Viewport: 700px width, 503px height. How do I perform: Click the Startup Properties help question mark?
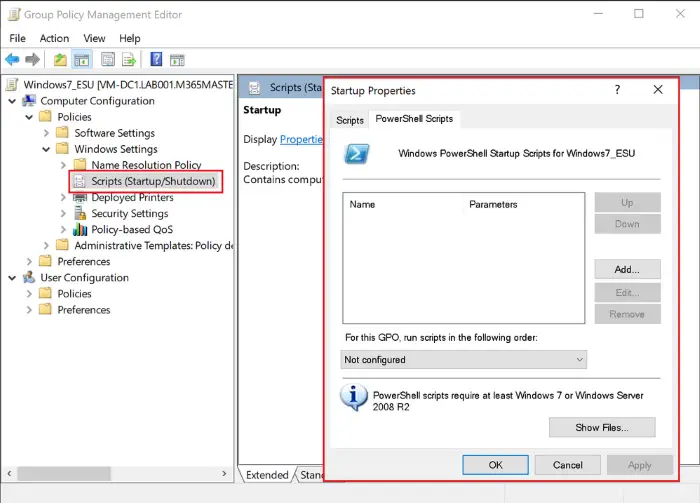pyautogui.click(x=617, y=90)
